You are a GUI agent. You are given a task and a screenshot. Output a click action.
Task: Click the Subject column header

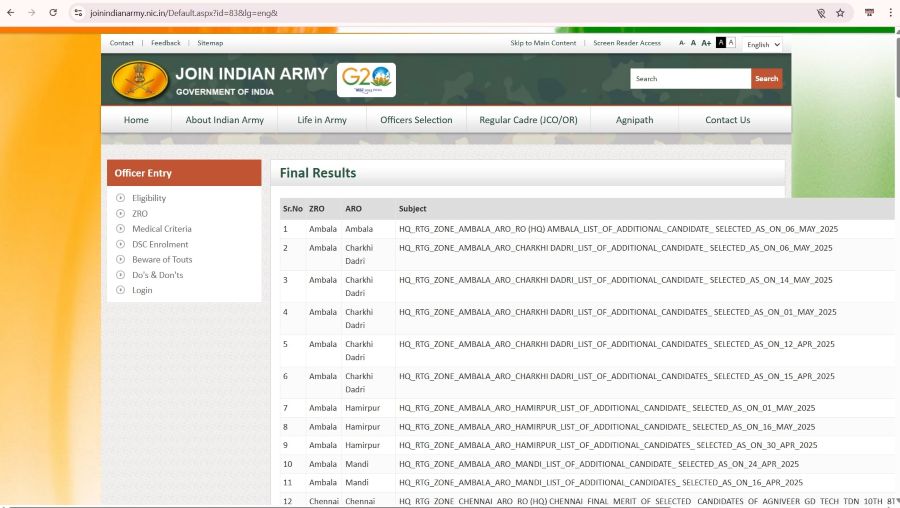coord(413,209)
